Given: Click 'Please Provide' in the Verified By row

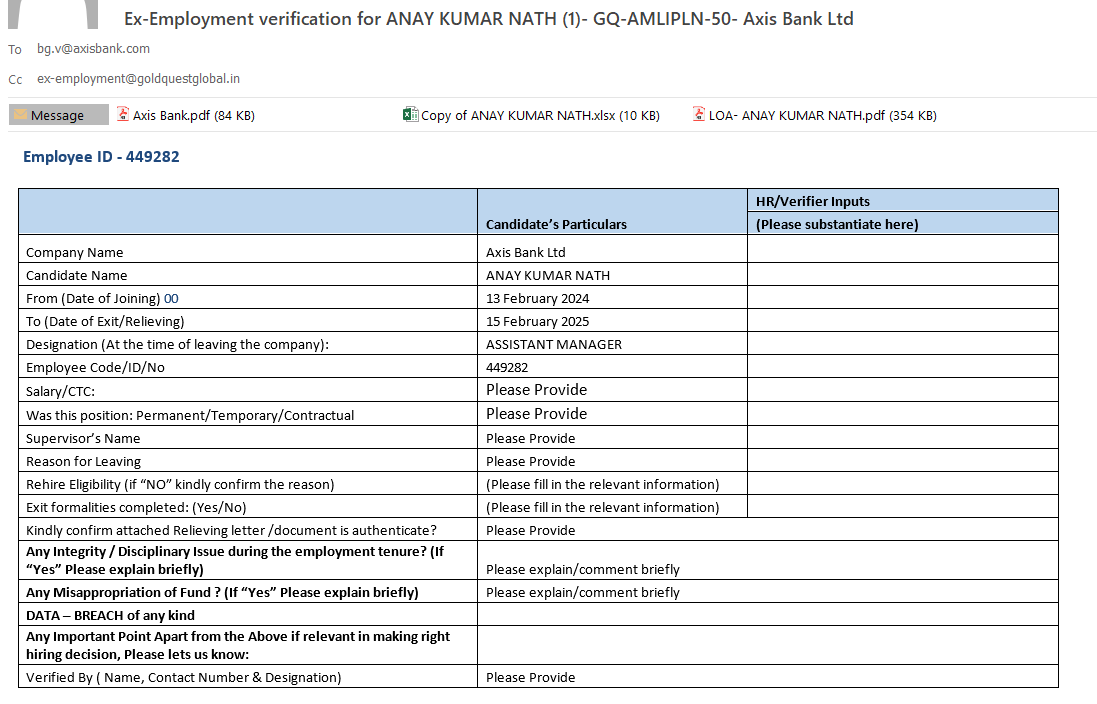Looking at the screenshot, I should tap(530, 677).
